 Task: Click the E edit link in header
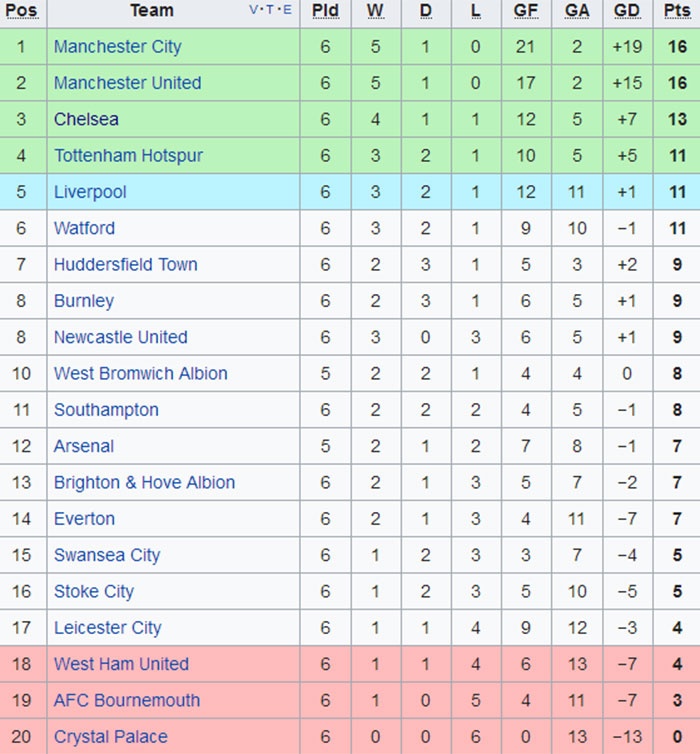(x=288, y=10)
